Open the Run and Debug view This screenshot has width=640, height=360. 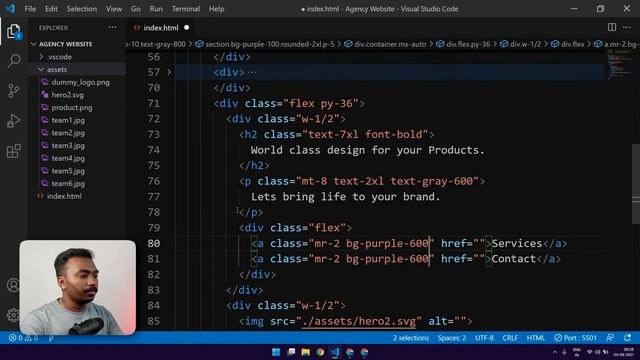click(13, 121)
